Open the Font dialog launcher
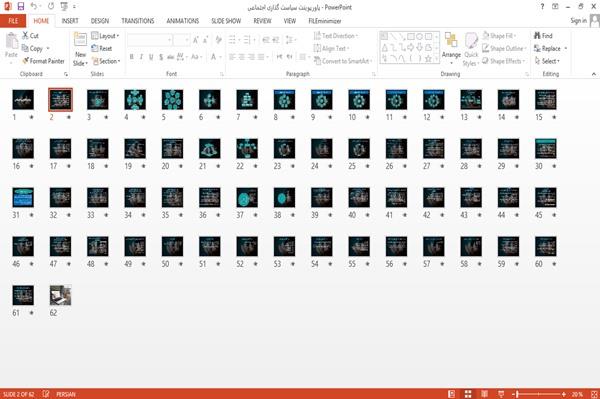This screenshot has width=600, height=399. point(222,74)
